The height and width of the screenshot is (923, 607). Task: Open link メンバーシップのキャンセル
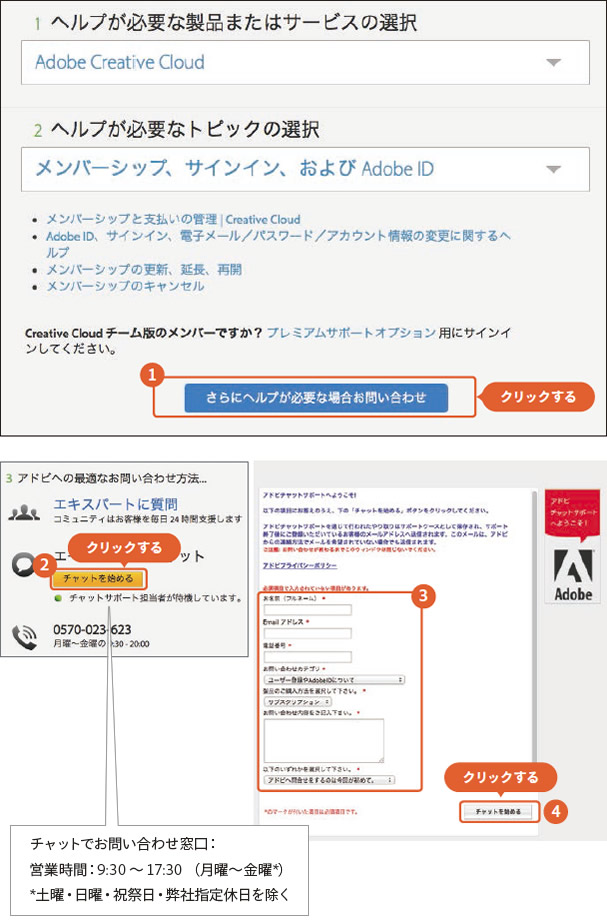(125, 286)
